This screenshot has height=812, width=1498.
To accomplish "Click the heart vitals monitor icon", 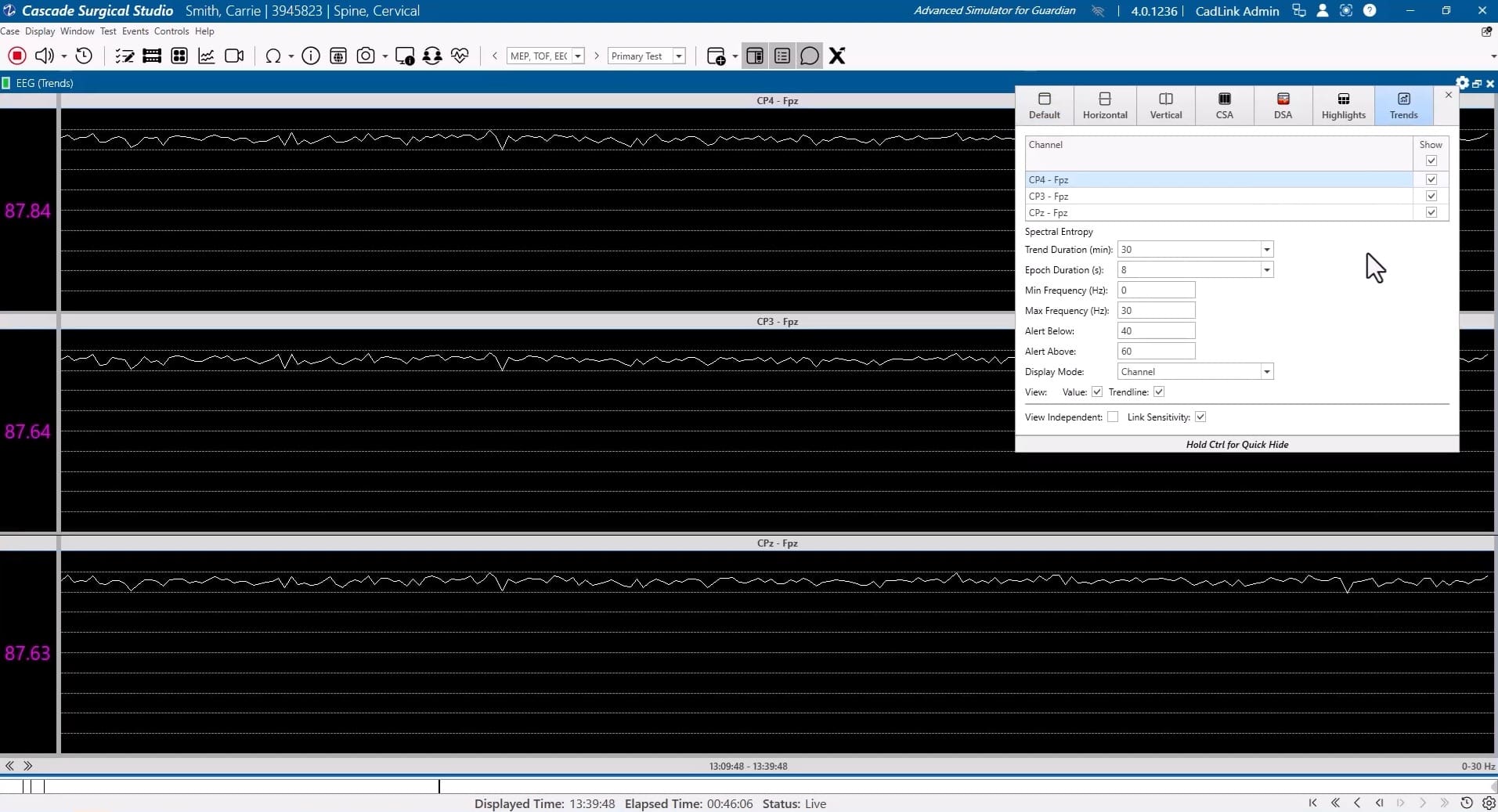I will click(x=460, y=56).
